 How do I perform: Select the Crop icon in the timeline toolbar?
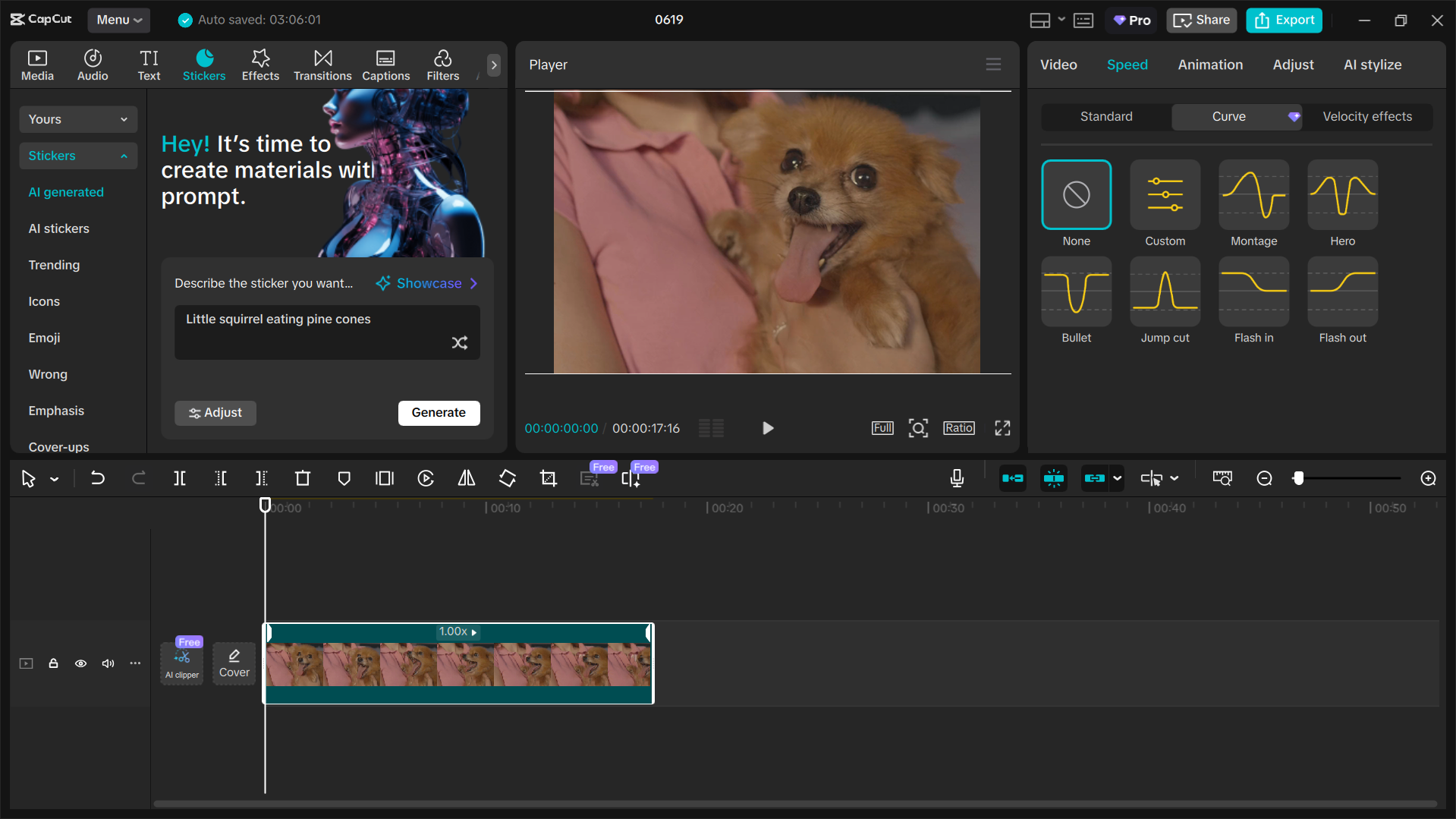(x=548, y=478)
